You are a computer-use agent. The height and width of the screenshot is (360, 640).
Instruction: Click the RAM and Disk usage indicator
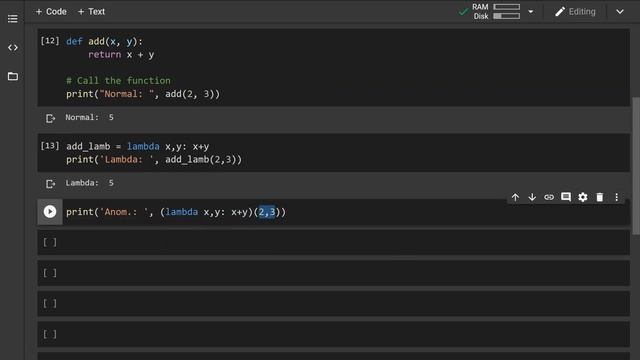click(x=496, y=11)
